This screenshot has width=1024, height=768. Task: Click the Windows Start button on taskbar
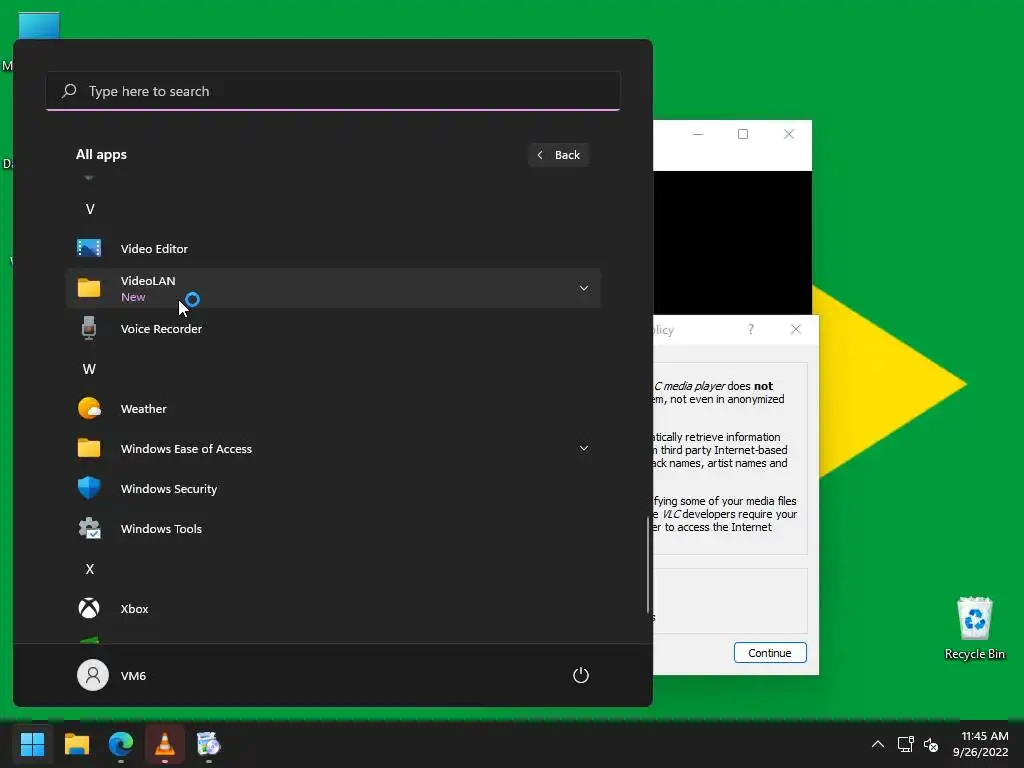tap(32, 744)
